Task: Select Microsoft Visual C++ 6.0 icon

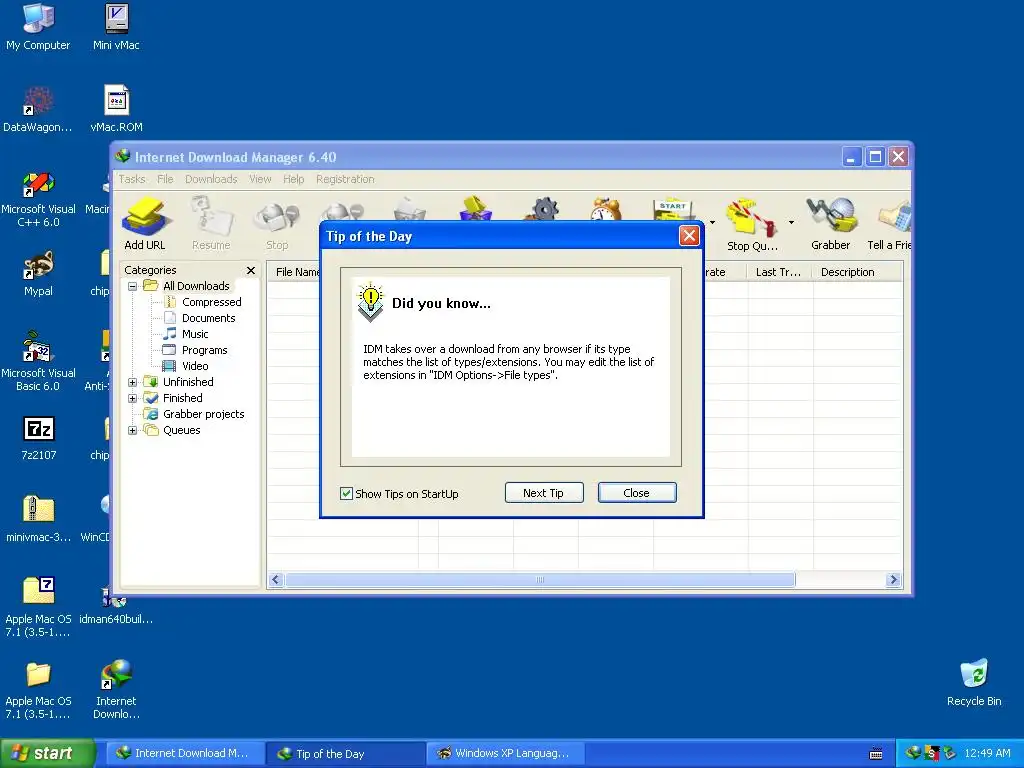Action: tap(38, 199)
